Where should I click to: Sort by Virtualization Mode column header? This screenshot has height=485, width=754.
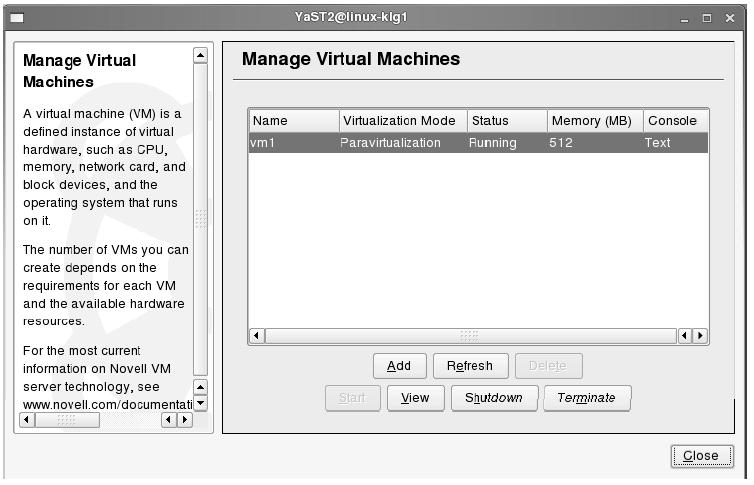(402, 121)
